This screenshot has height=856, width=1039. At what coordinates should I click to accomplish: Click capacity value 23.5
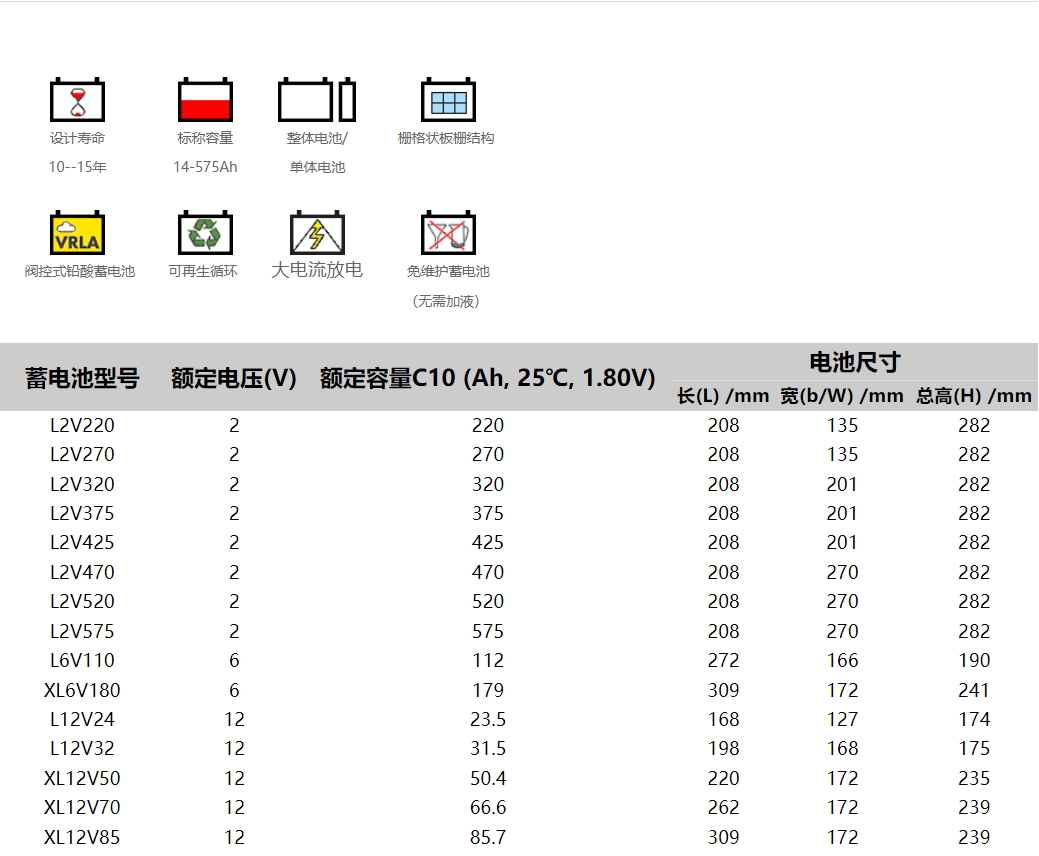pos(488,720)
